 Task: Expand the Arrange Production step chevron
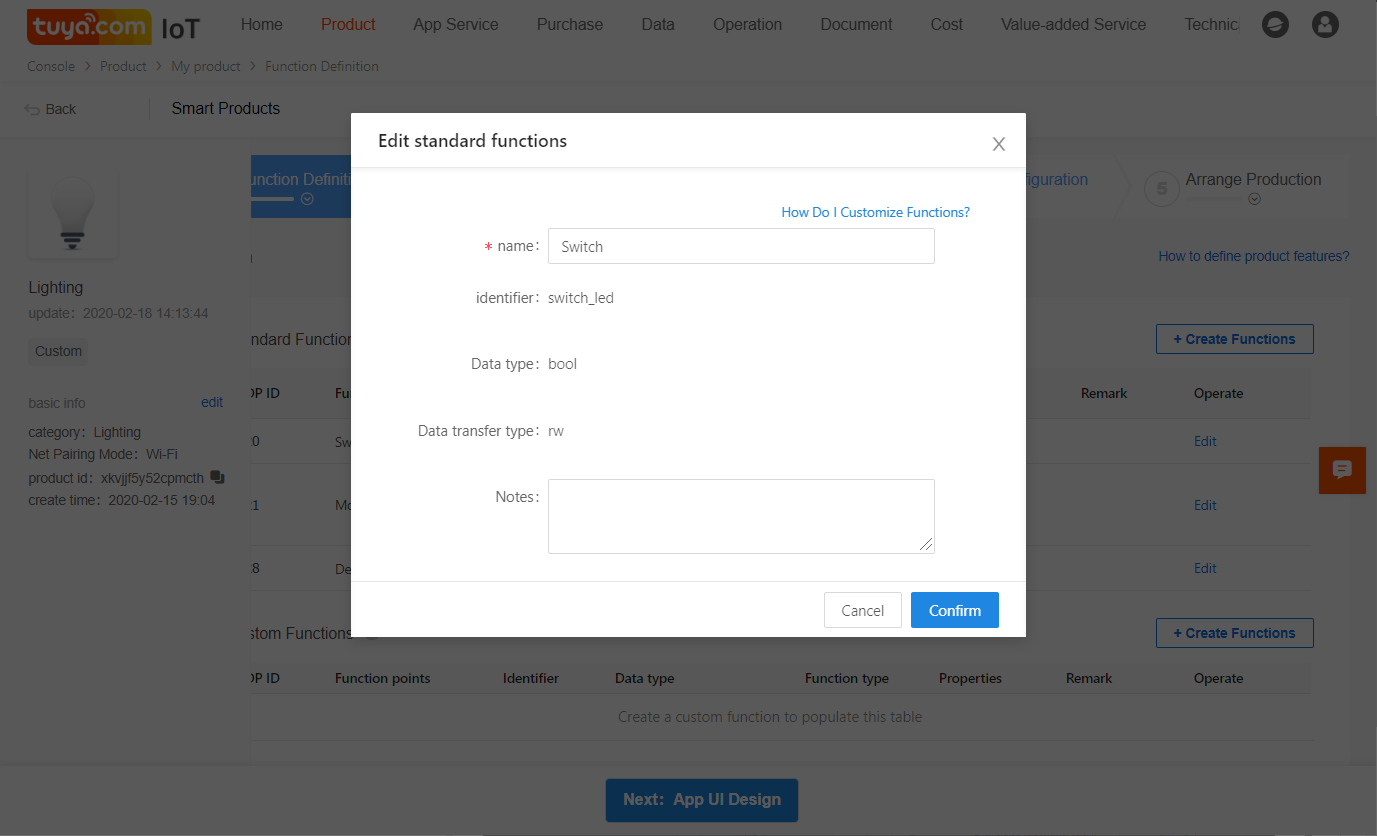click(1254, 199)
